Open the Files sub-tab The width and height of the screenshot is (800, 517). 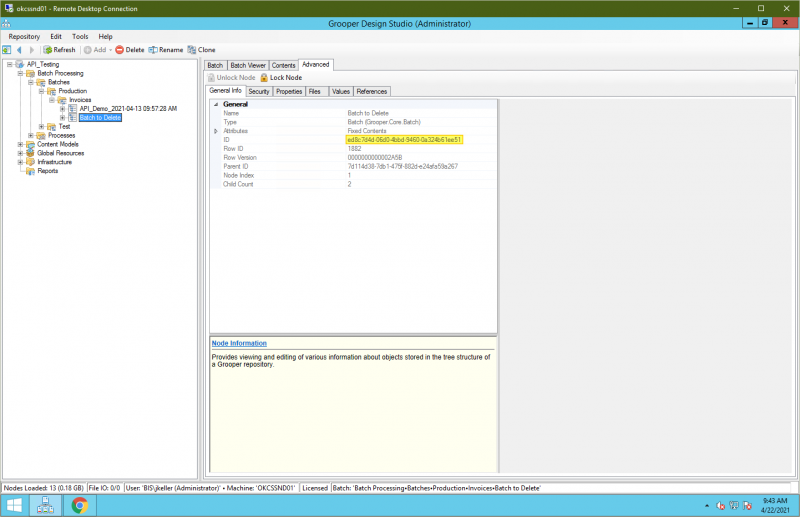point(315,91)
